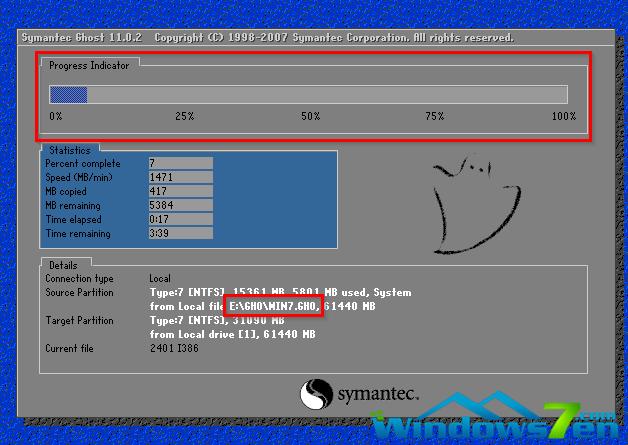Screen dimensions: 628x445
Task: Click the Time elapsed value 0:17
Action: 181,219
